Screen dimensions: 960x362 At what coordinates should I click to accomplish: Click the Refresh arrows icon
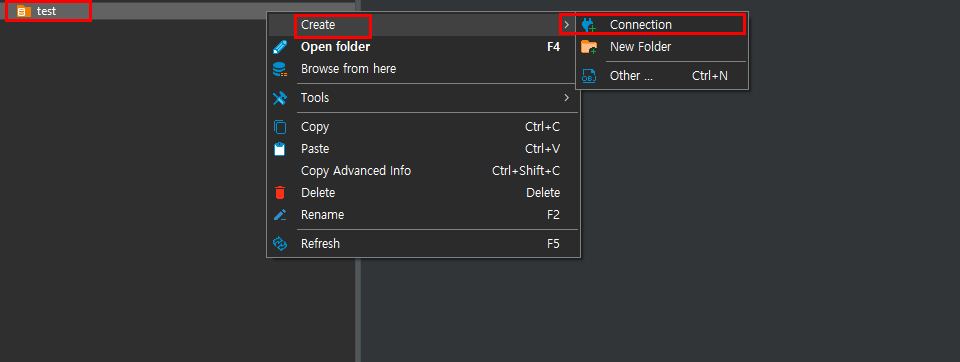[x=280, y=244]
